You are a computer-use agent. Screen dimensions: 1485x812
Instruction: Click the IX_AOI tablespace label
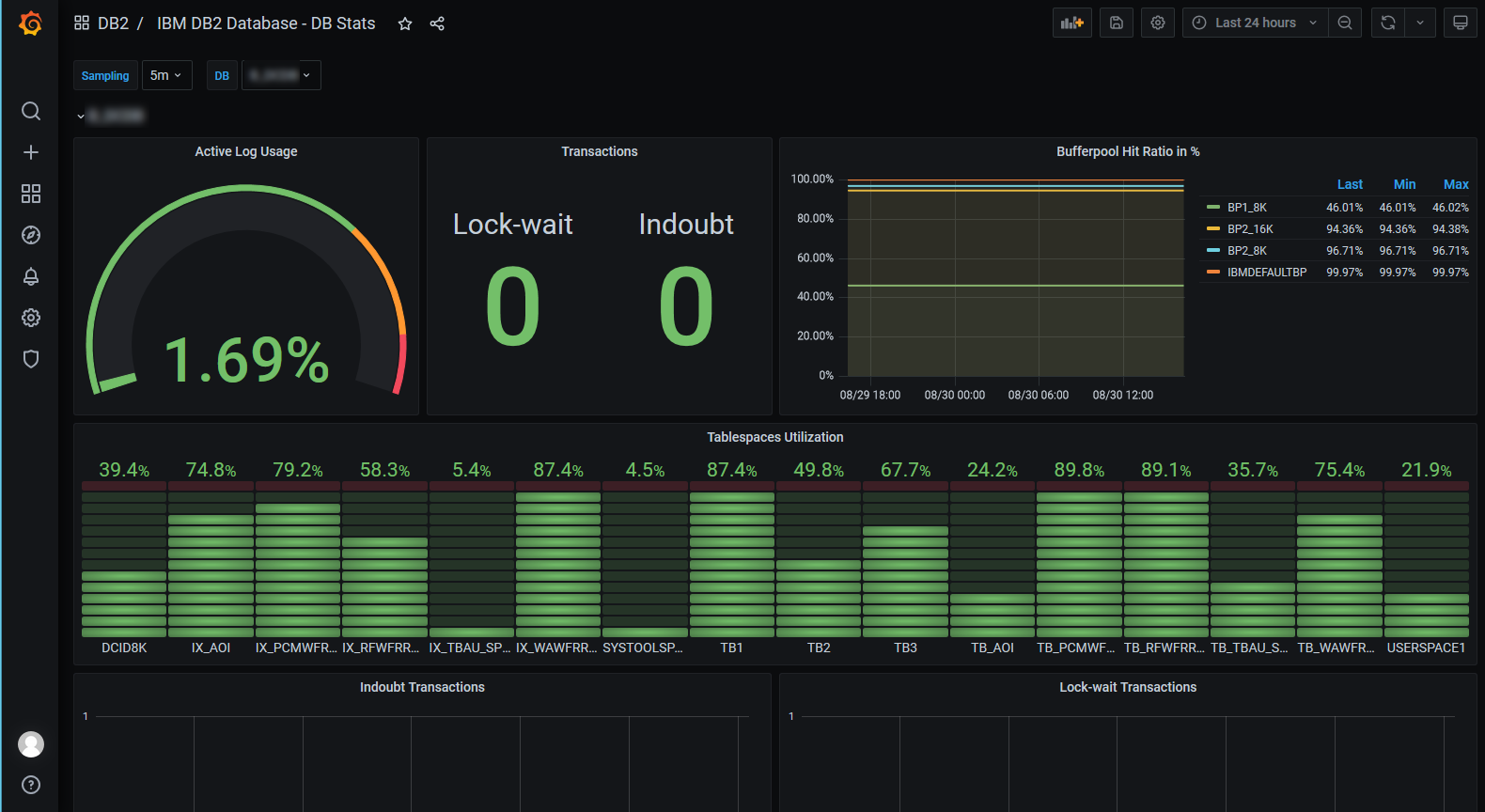pos(211,648)
